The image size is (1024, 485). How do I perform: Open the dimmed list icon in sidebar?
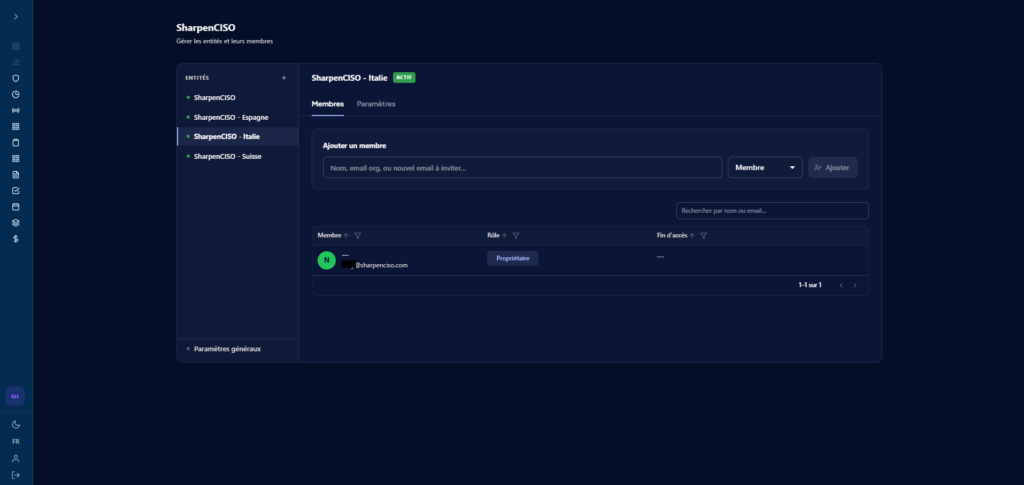coord(16,62)
